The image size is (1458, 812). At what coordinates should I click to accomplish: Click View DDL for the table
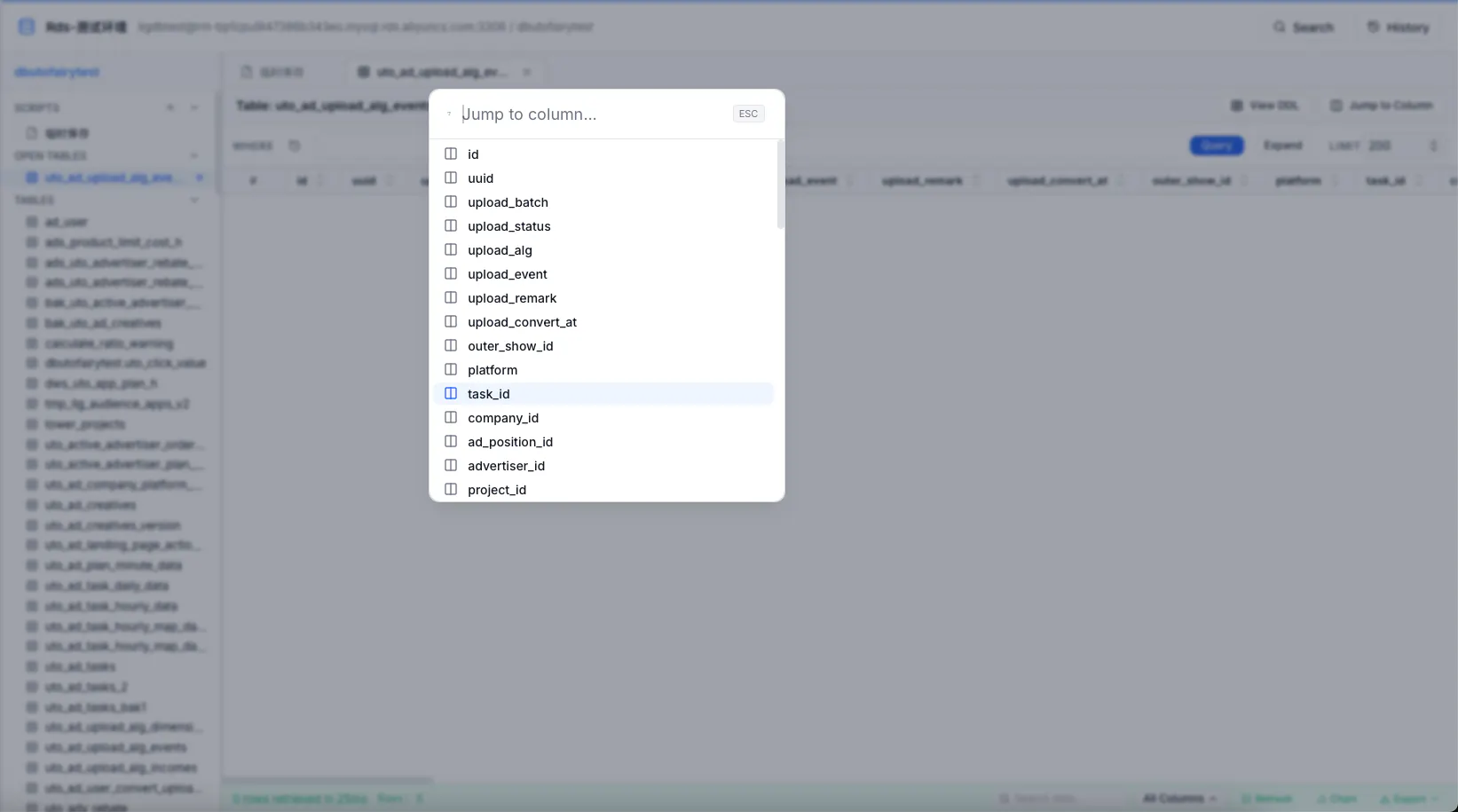coord(1265,106)
